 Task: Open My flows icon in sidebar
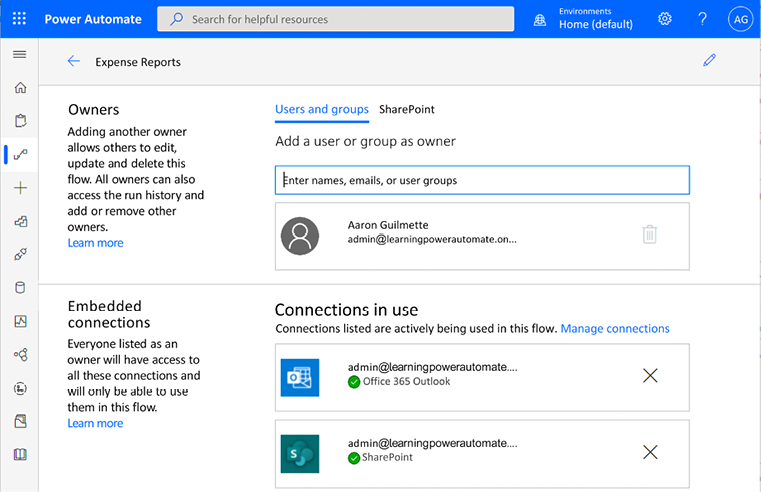(x=20, y=154)
